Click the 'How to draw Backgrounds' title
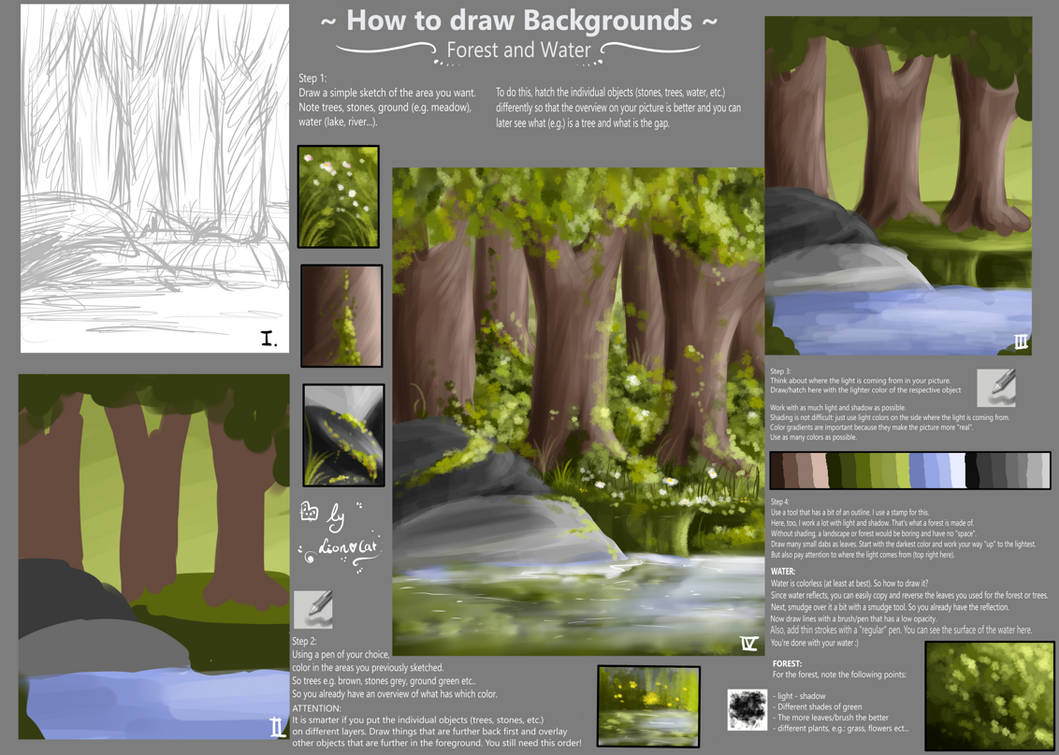Image resolution: width=1059 pixels, height=755 pixels. coord(519,20)
